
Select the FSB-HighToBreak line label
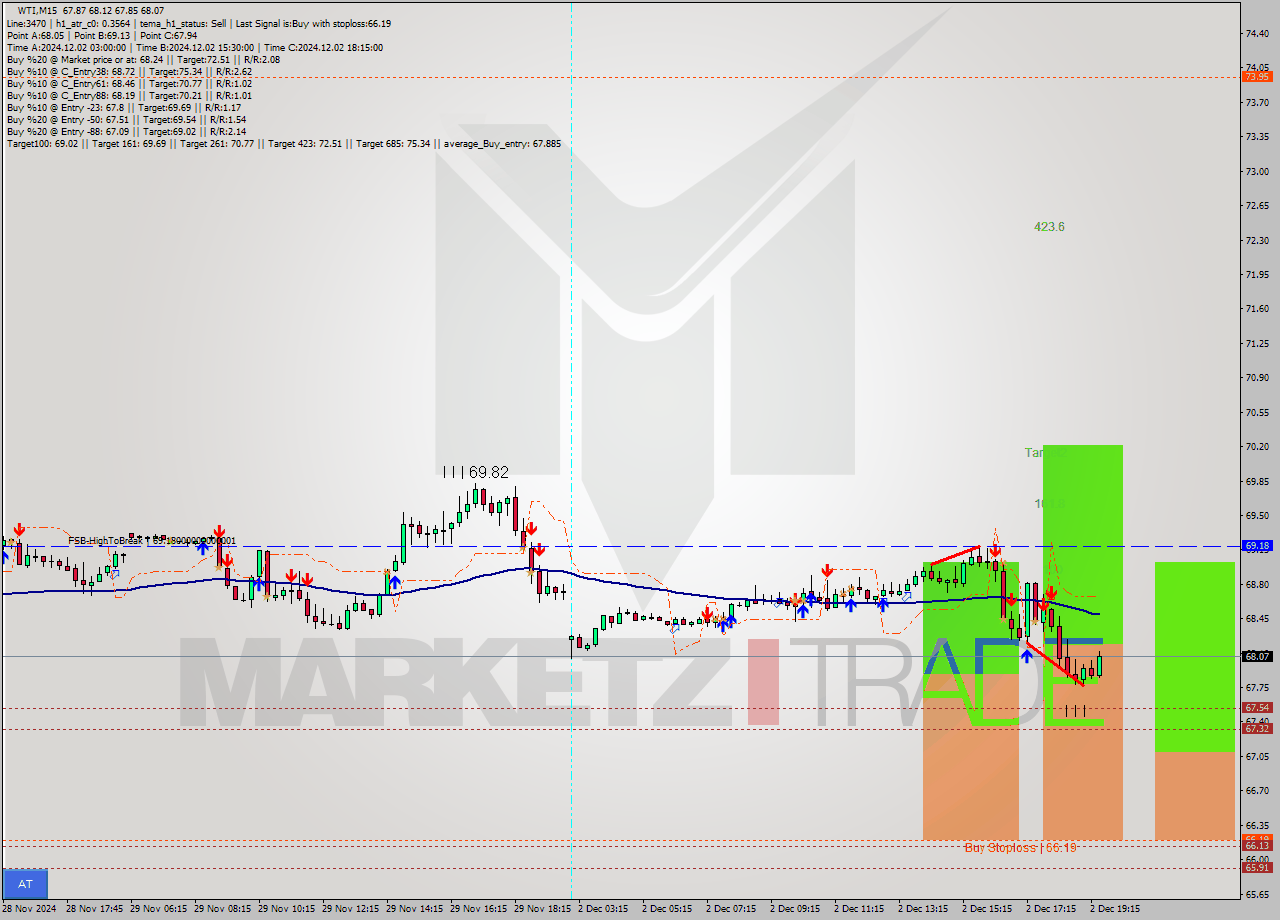pyautogui.click(x=152, y=541)
